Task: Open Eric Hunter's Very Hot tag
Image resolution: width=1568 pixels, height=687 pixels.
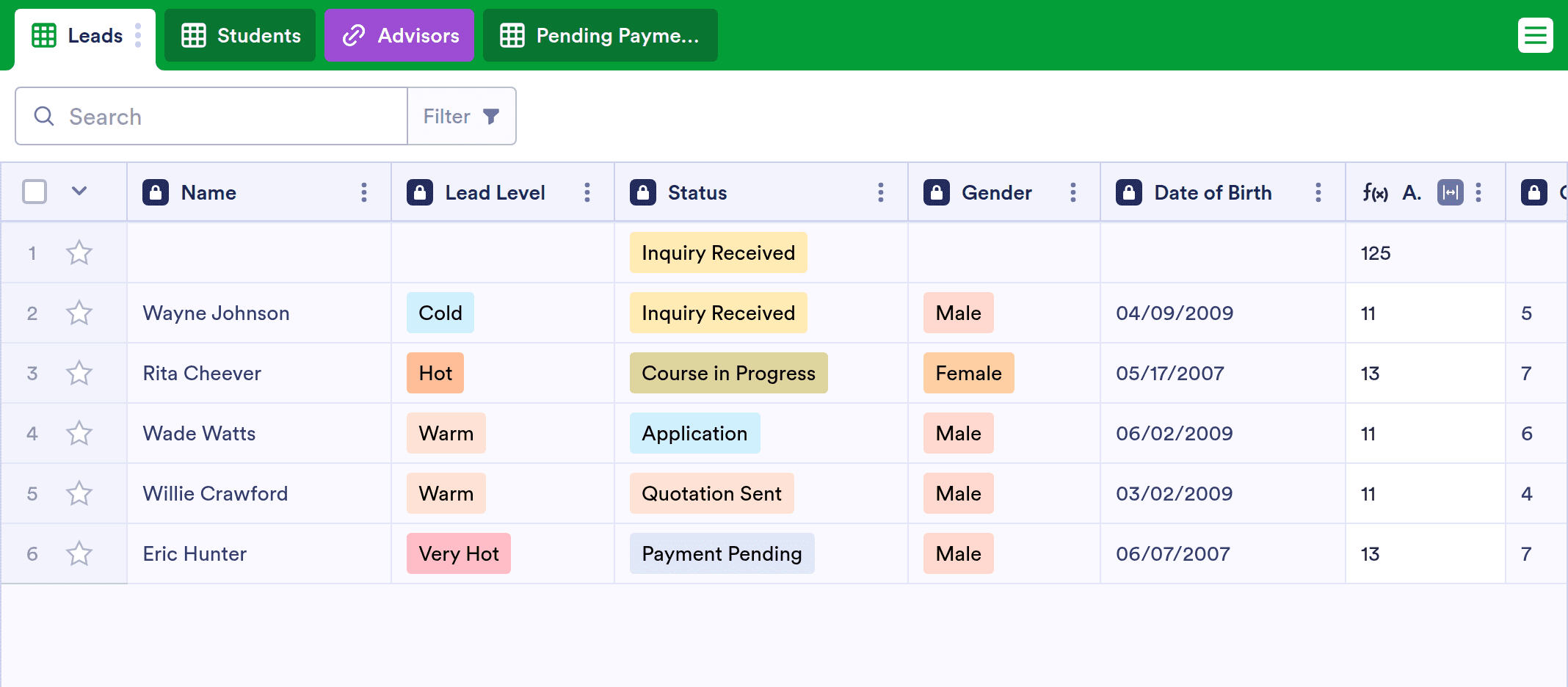Action: [459, 553]
